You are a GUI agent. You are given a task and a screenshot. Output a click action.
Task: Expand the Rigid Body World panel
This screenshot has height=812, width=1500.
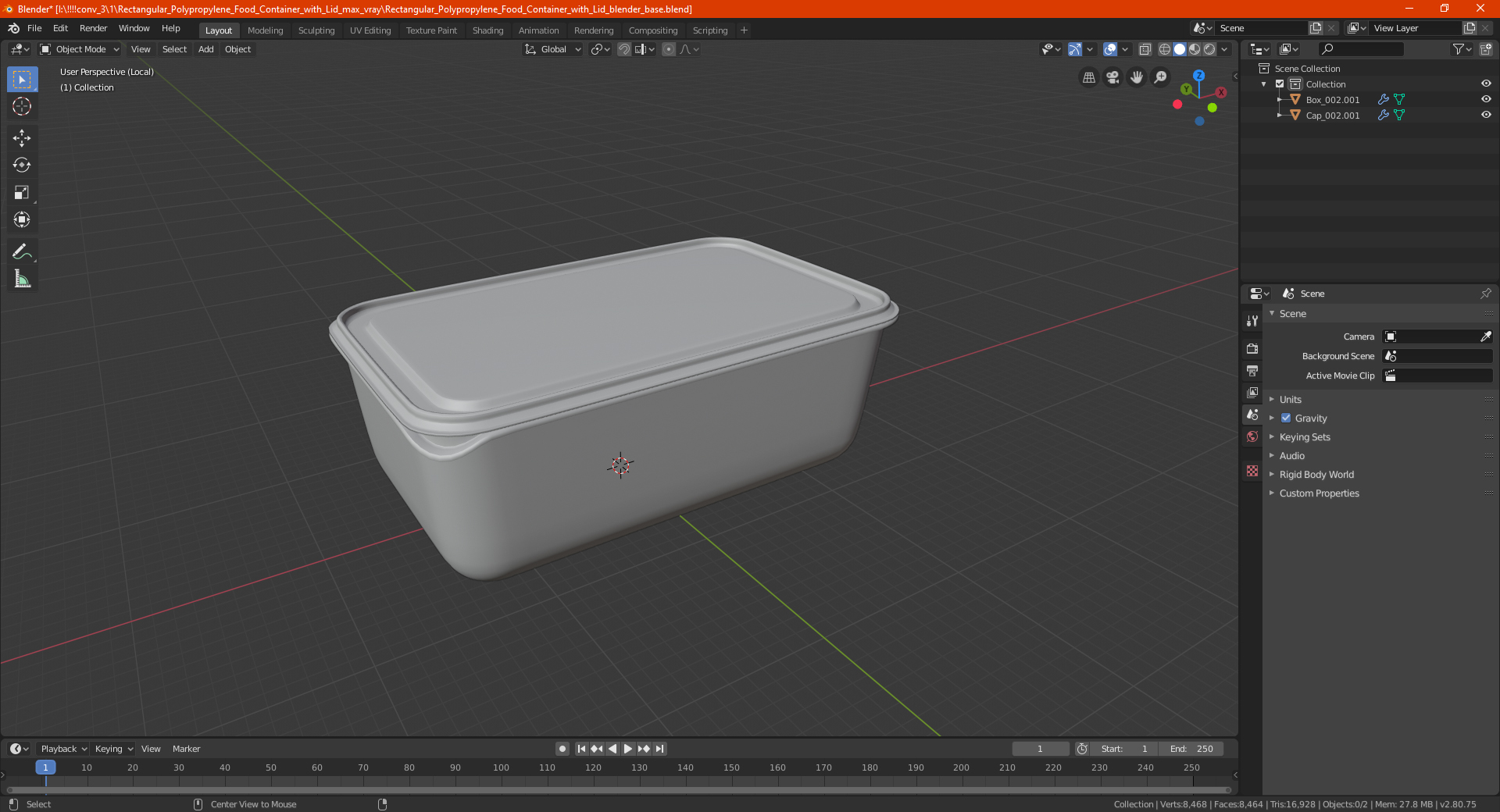tap(1316, 475)
